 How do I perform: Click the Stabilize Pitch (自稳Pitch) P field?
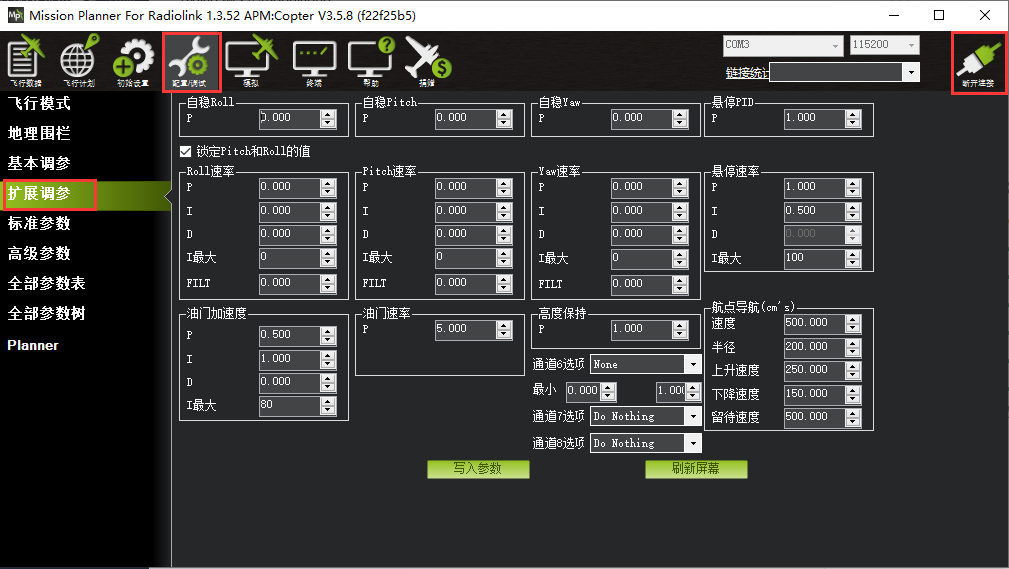(x=465, y=118)
